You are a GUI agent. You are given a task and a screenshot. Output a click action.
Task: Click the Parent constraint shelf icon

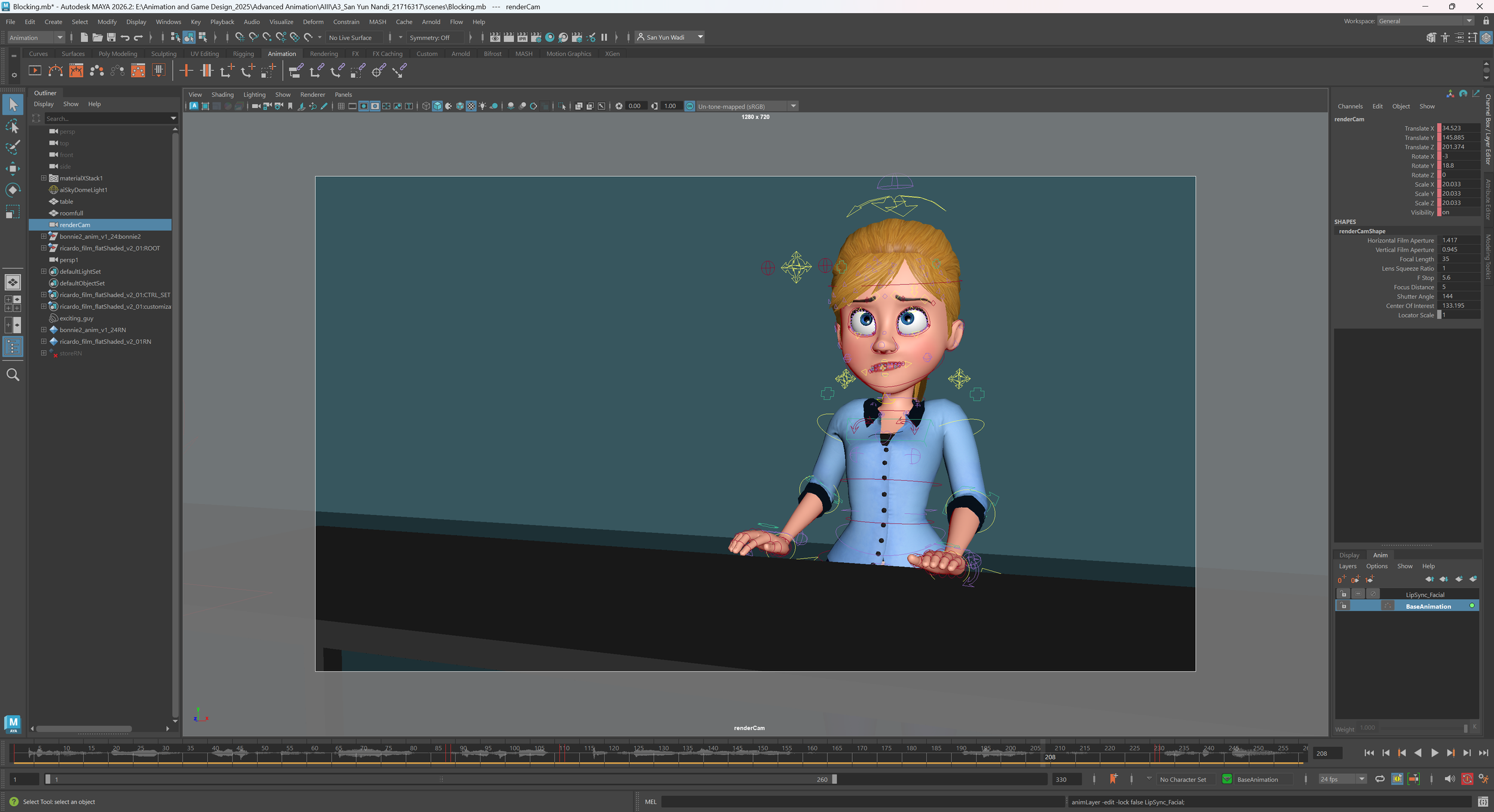[x=296, y=71]
